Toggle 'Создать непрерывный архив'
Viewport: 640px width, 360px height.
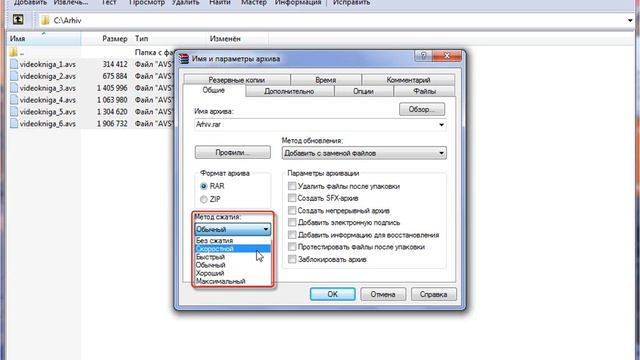tap(292, 211)
